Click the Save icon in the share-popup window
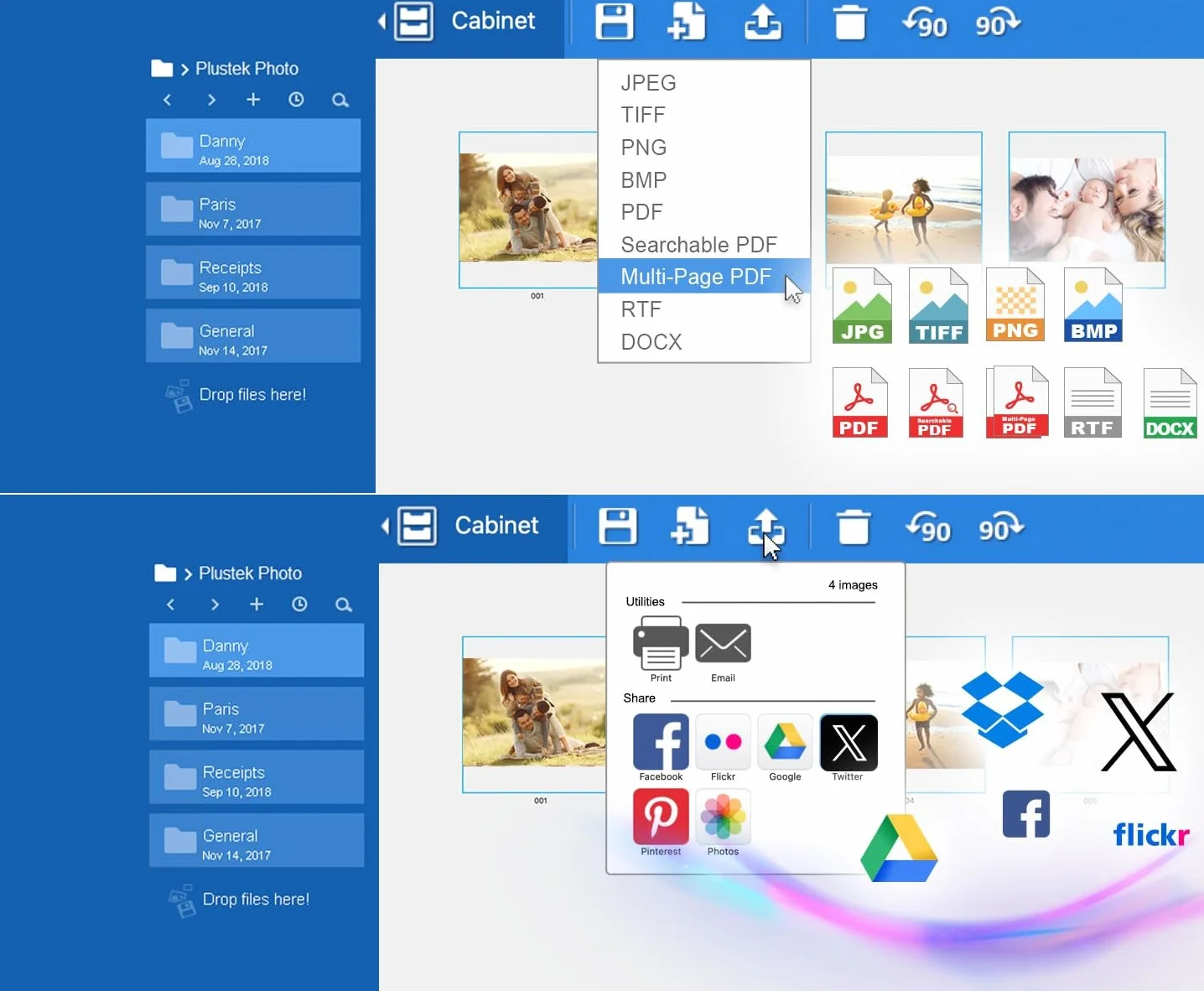Screen dimensions: 1204x991 (617, 527)
